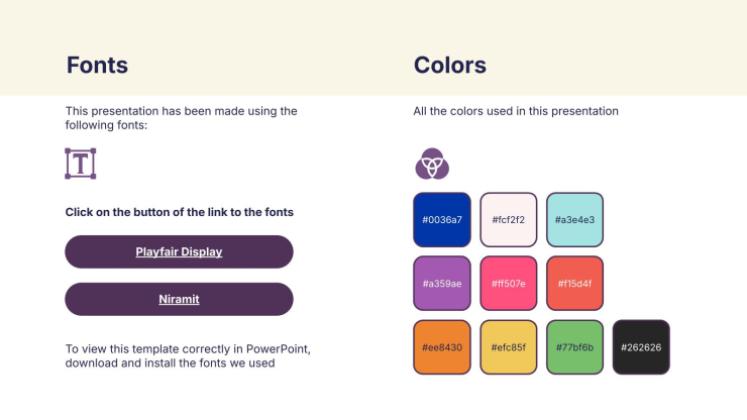
Task: Select the black #262626 color swatch
Action: [x=640, y=347]
